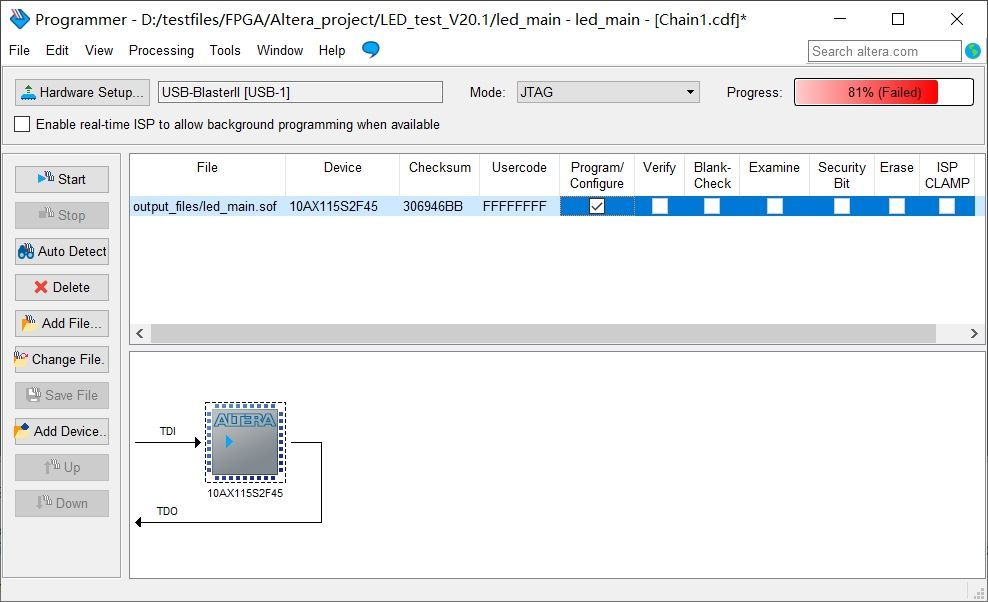Click the blue feedback speech bubble icon

[x=370, y=49]
